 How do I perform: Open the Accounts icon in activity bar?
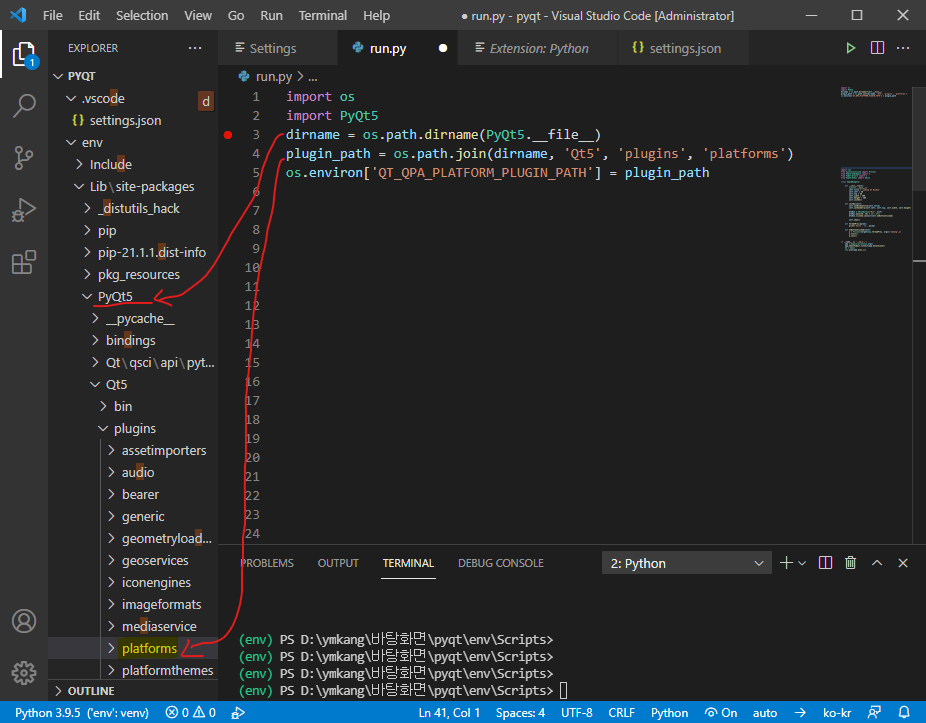coord(24,621)
